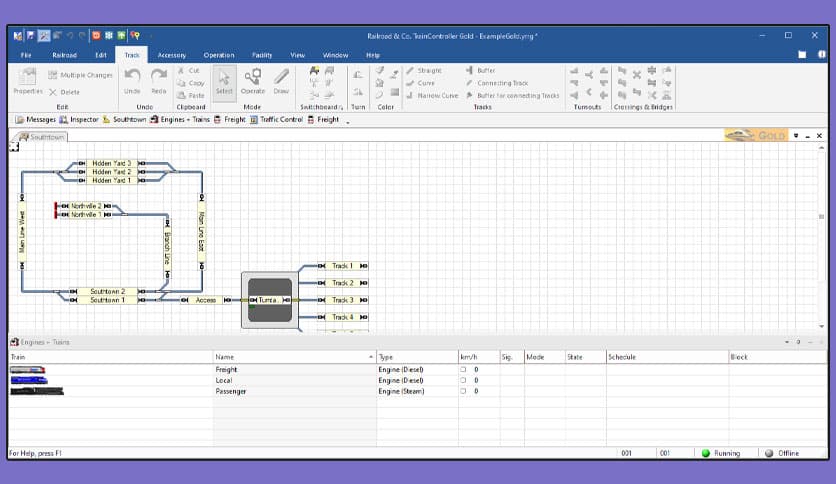Click the Type column header

point(417,357)
